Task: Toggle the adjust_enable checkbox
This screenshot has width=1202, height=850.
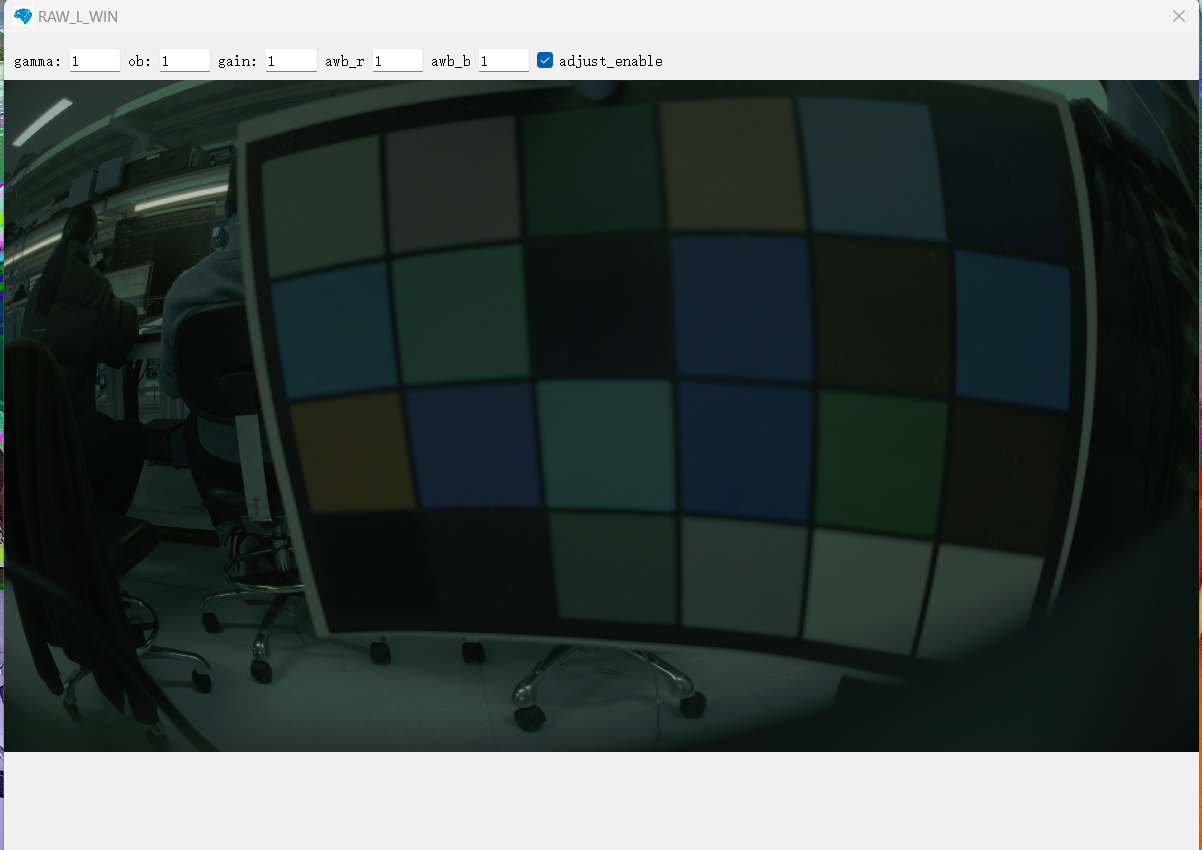Action: pos(545,60)
